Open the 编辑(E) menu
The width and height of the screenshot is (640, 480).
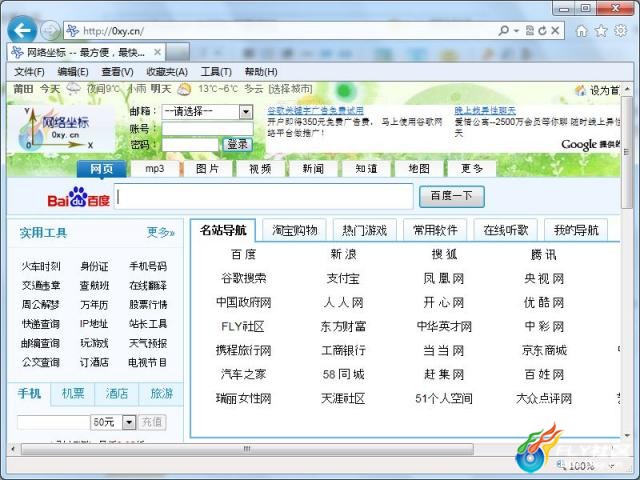click(73, 72)
